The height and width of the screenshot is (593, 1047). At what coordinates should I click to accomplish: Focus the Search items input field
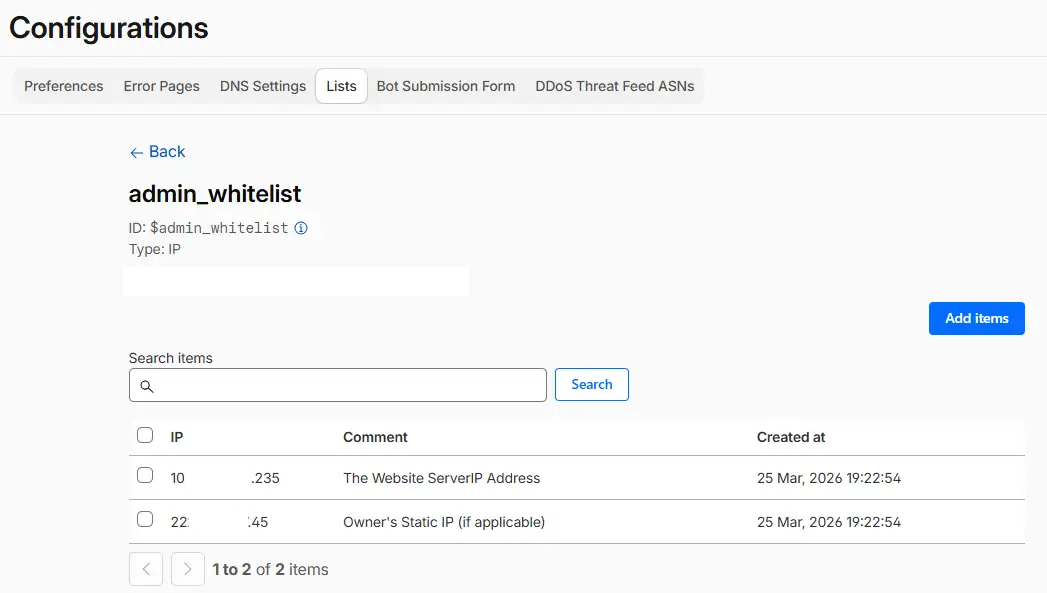click(x=338, y=385)
